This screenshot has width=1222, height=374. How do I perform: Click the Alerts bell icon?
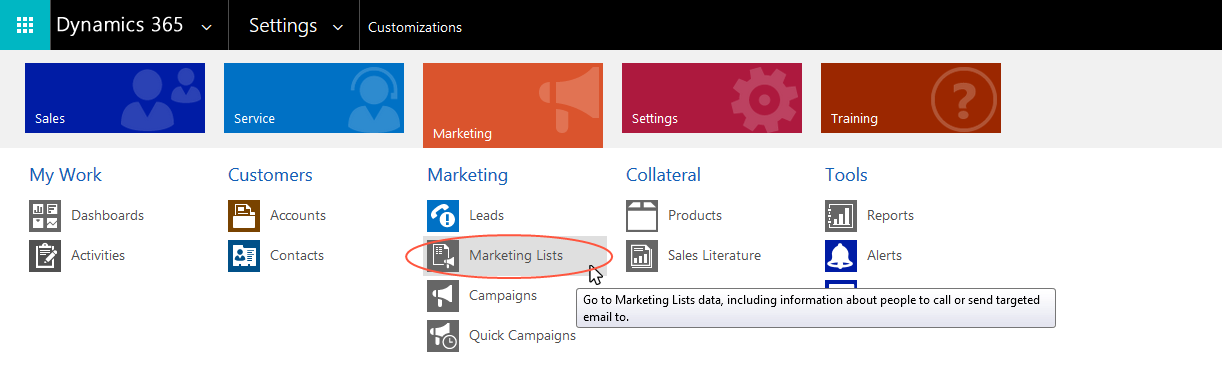[841, 256]
